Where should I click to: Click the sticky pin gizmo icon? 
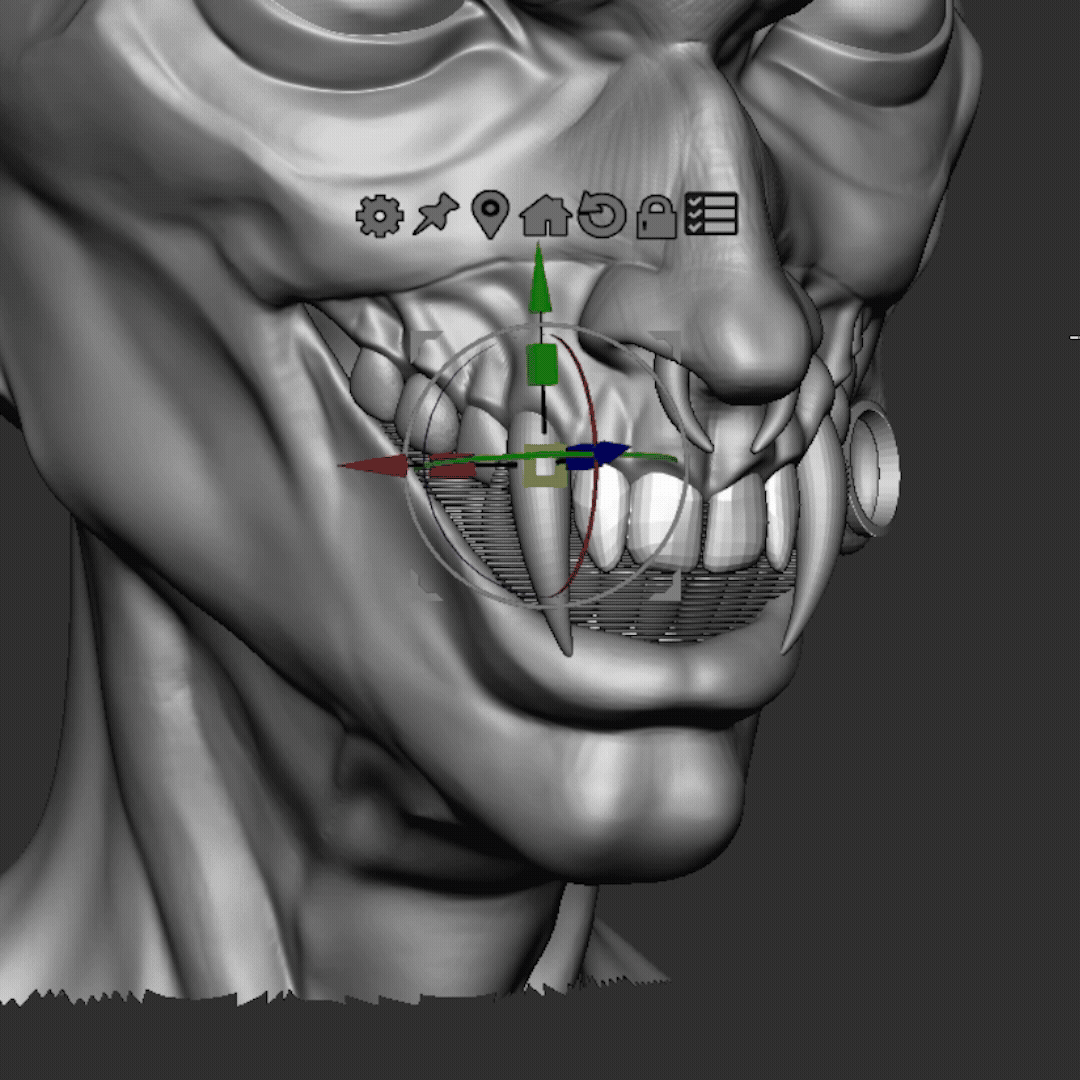pyautogui.click(x=435, y=214)
